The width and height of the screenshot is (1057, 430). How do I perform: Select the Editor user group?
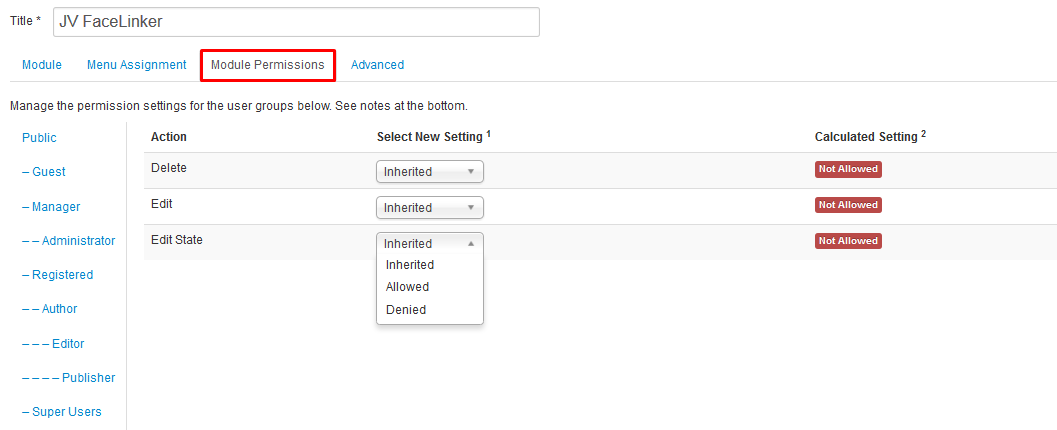click(x=53, y=344)
